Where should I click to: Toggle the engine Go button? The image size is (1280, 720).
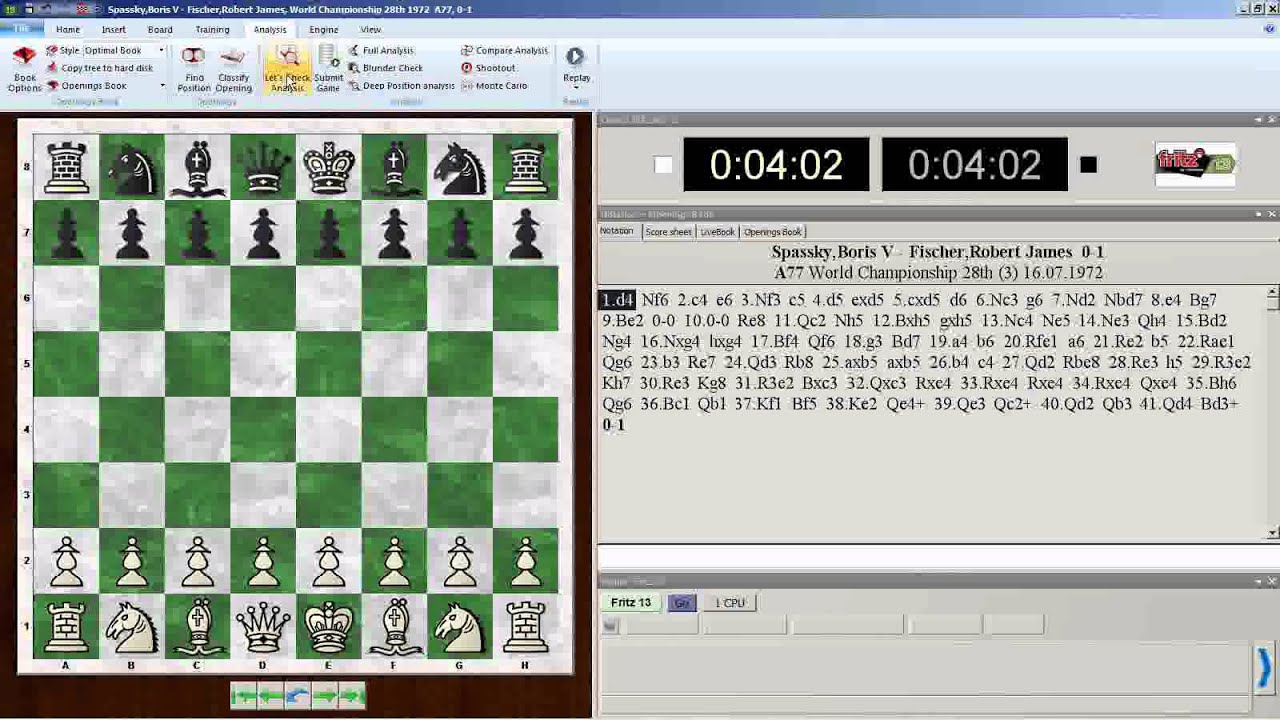[x=682, y=603]
